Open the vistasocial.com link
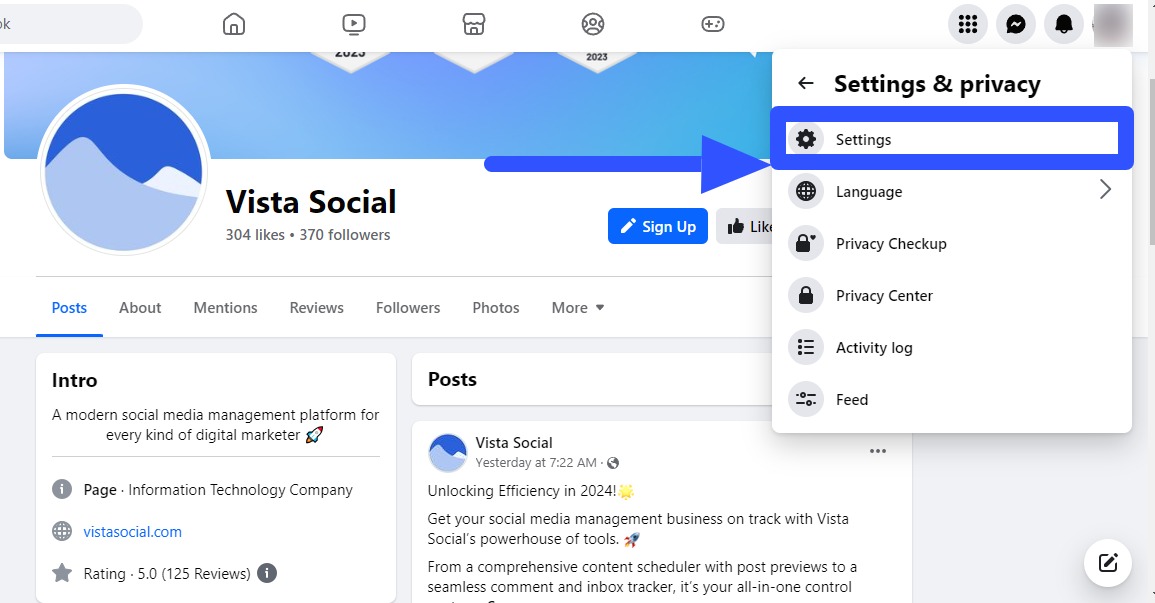This screenshot has width=1155, height=603. [132, 532]
